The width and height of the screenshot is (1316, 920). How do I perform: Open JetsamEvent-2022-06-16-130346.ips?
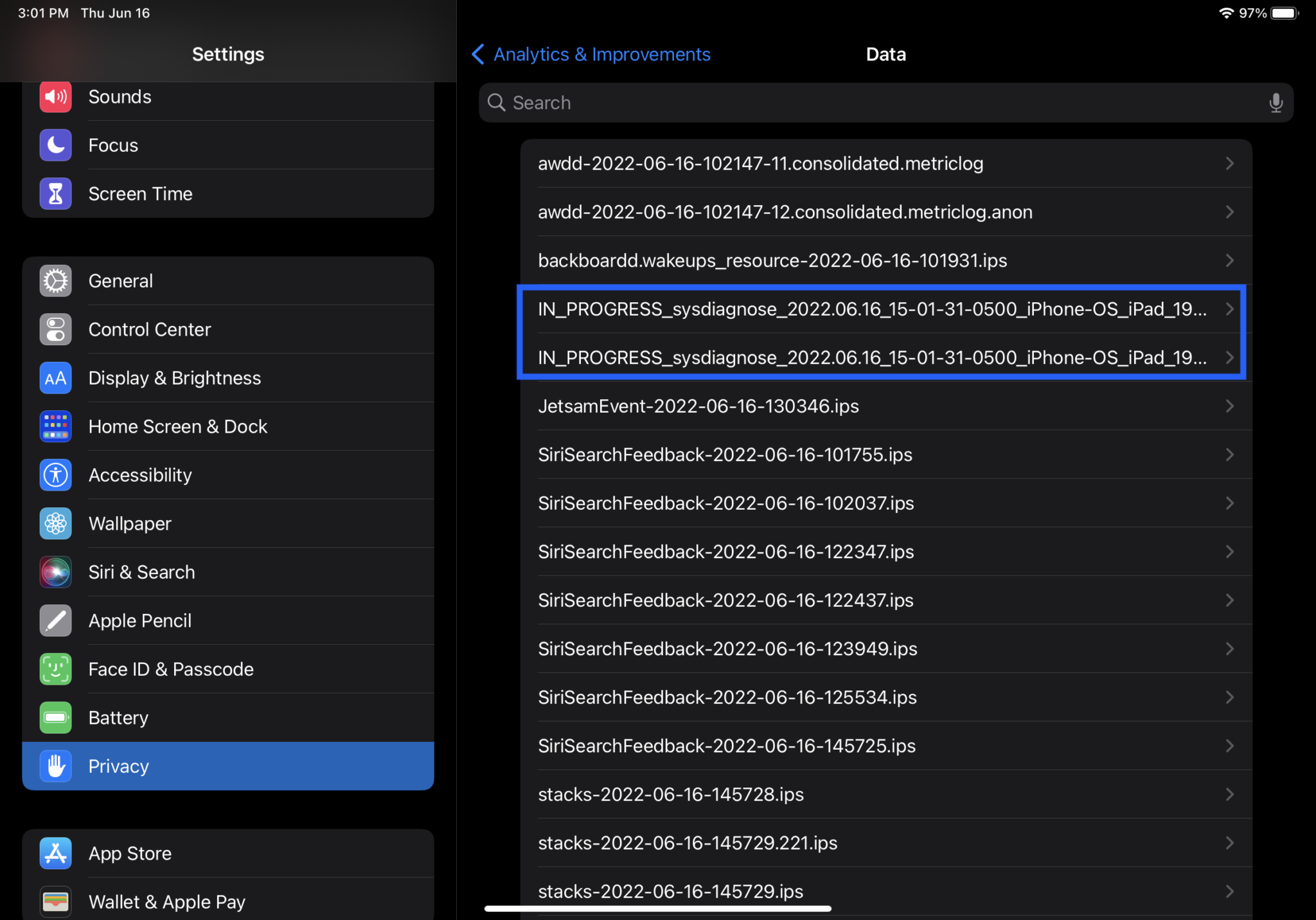(886, 406)
